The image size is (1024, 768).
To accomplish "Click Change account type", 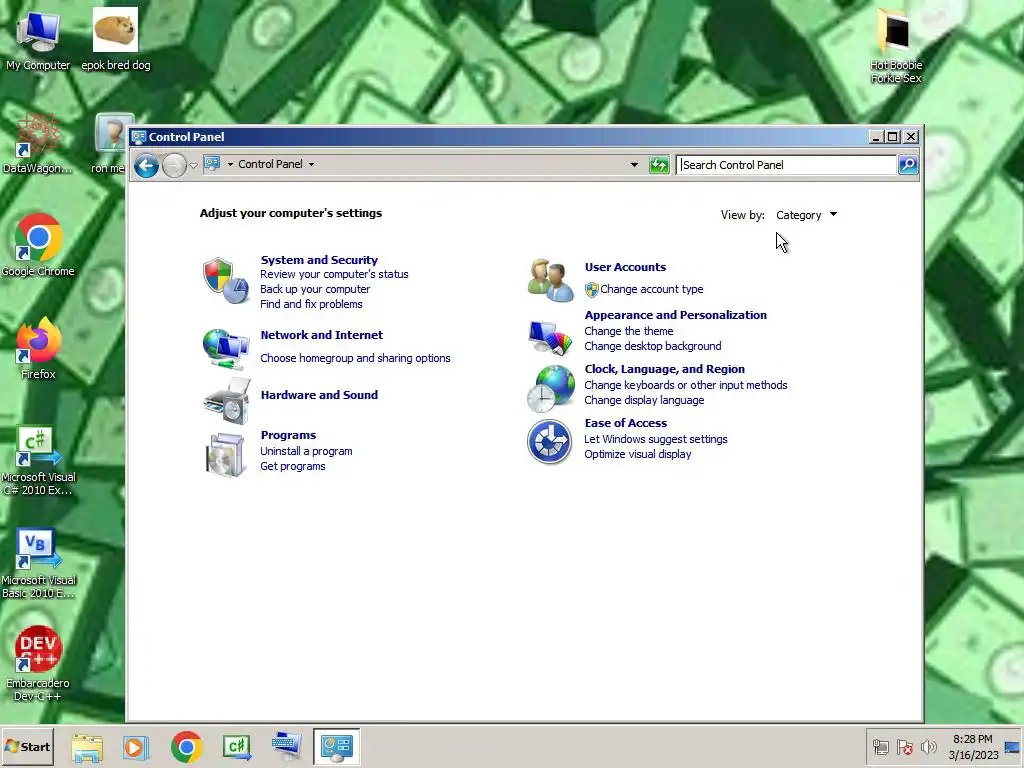I will coord(651,289).
